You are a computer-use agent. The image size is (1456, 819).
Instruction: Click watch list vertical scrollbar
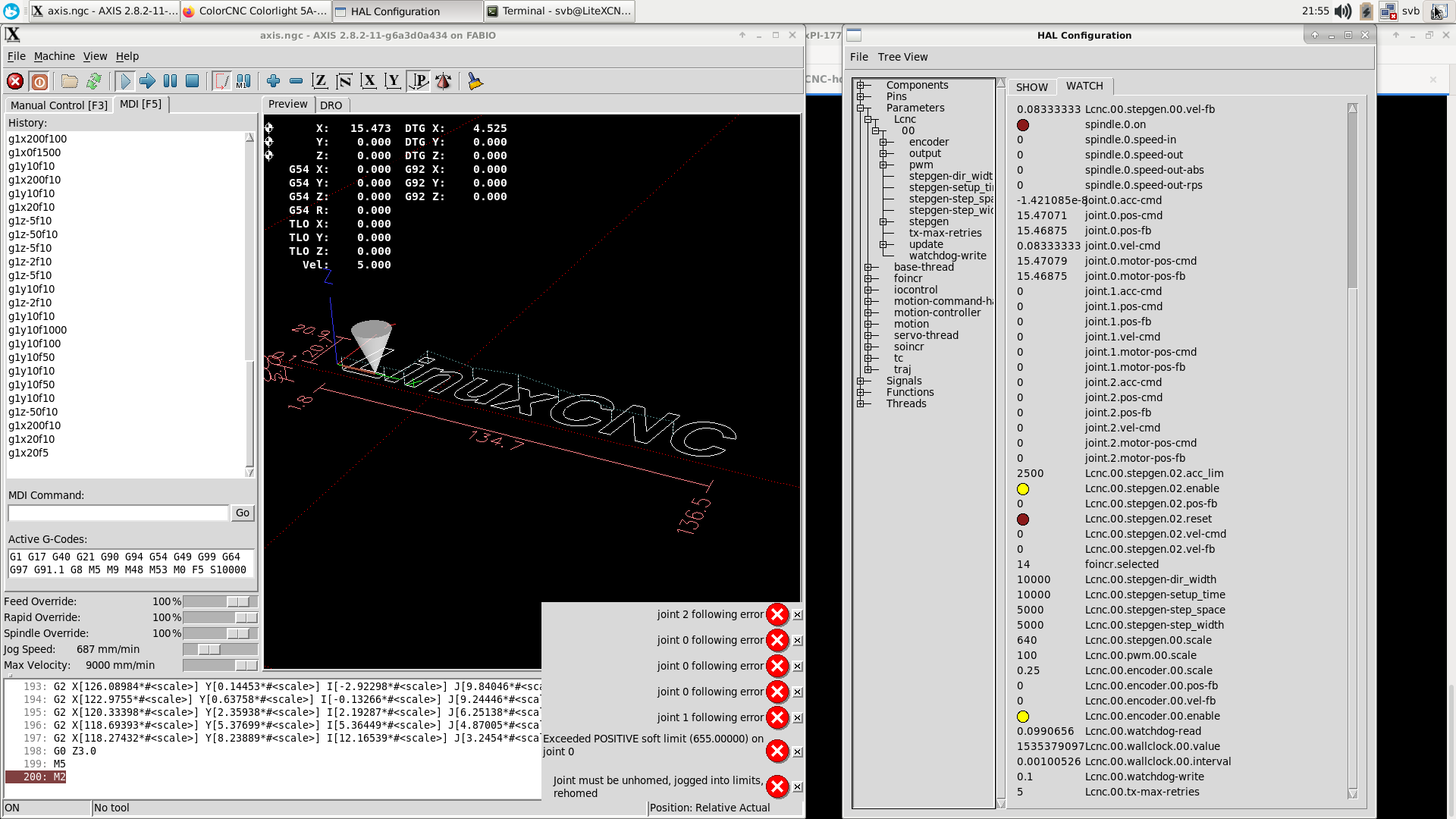tap(1353, 450)
